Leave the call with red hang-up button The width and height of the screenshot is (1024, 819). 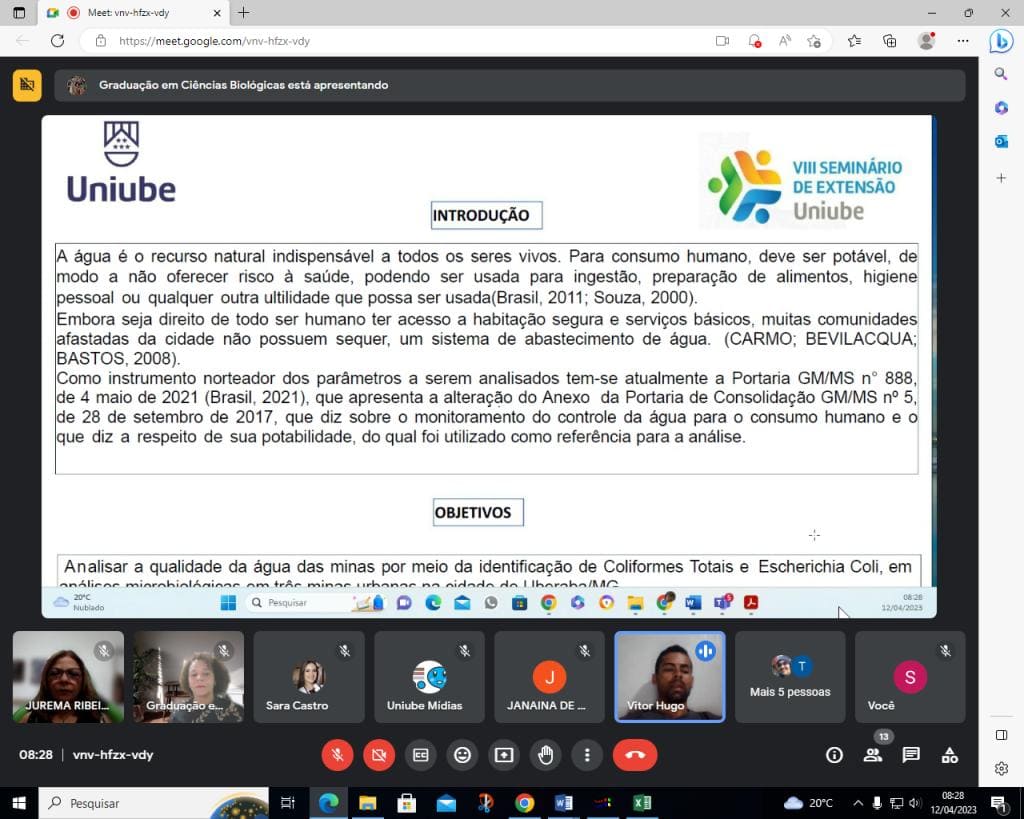tap(635, 755)
